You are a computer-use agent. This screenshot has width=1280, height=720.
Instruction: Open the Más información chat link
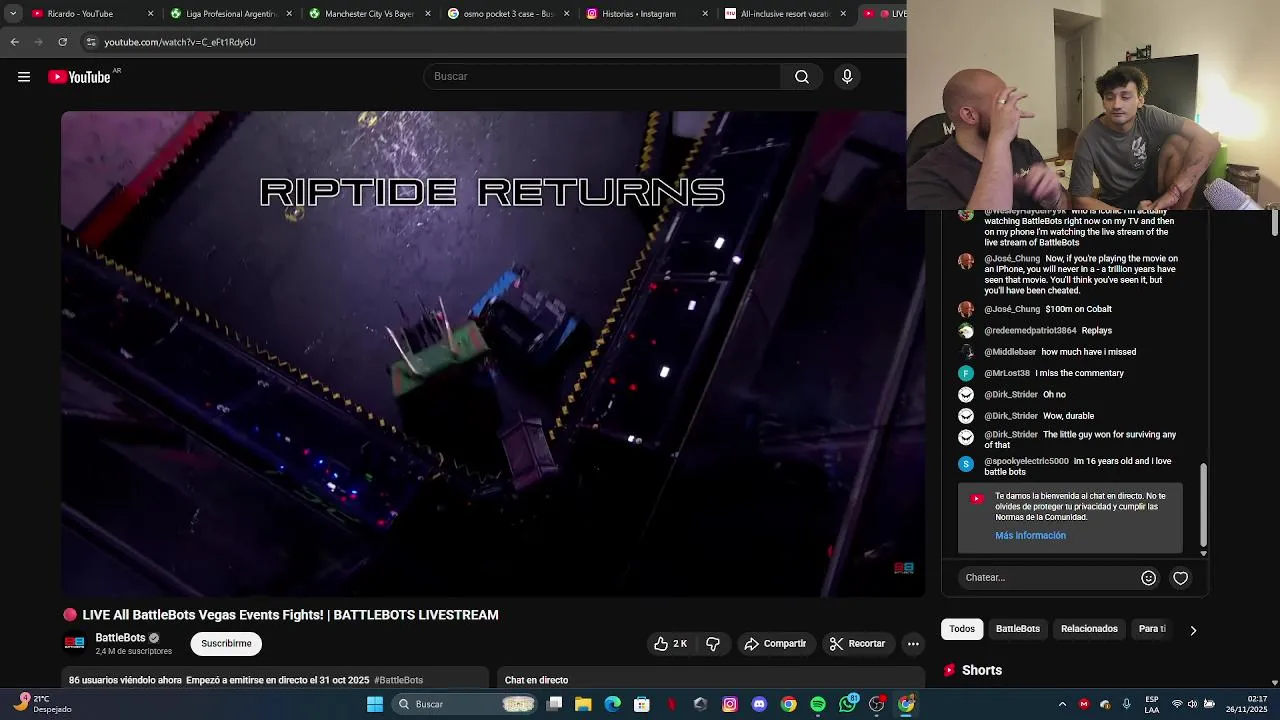click(1030, 536)
